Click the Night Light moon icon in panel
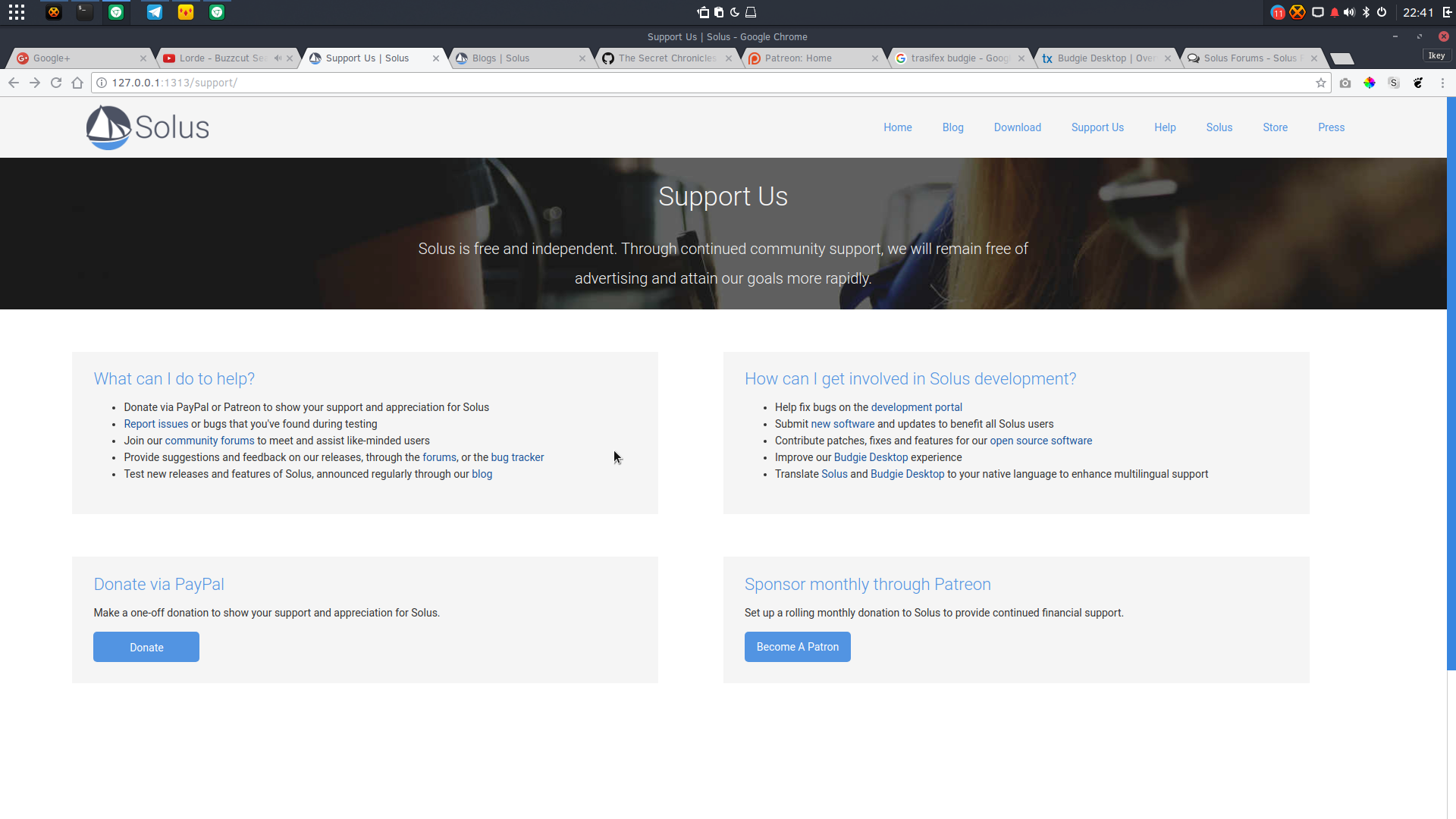1456x819 pixels. coord(734,12)
